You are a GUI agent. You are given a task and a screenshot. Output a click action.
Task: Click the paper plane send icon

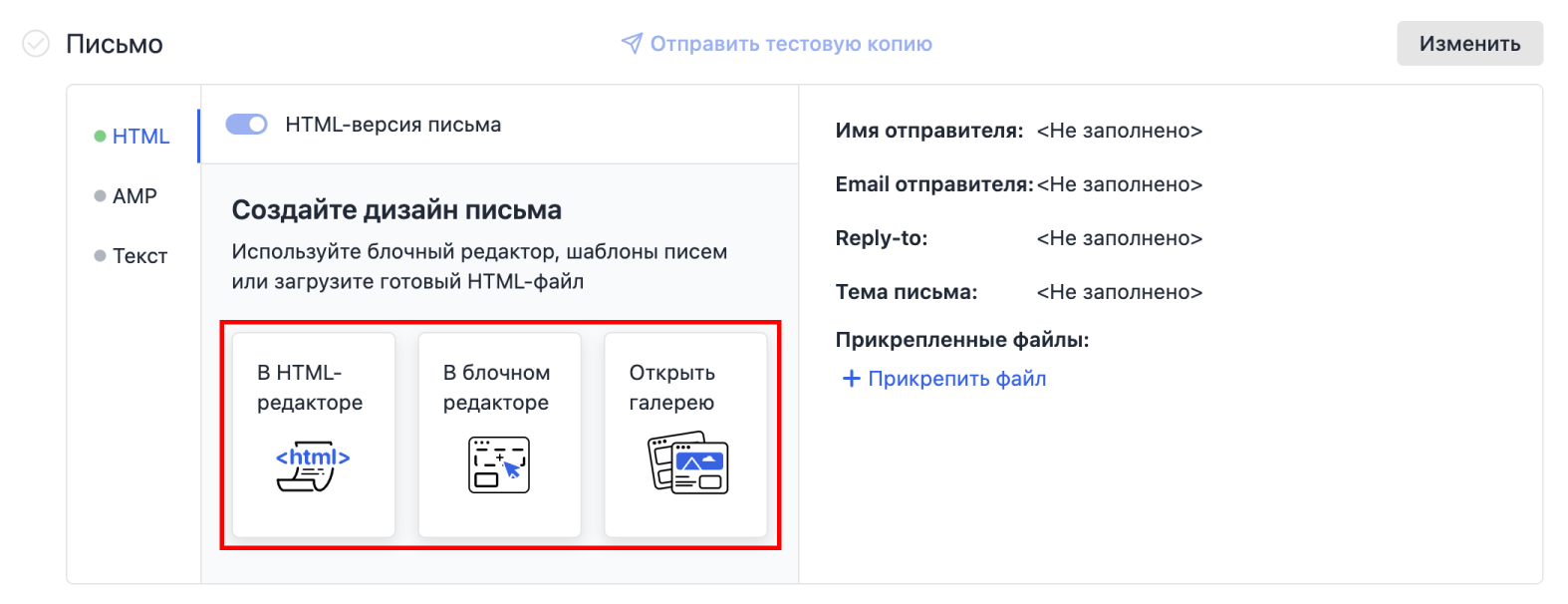click(632, 43)
